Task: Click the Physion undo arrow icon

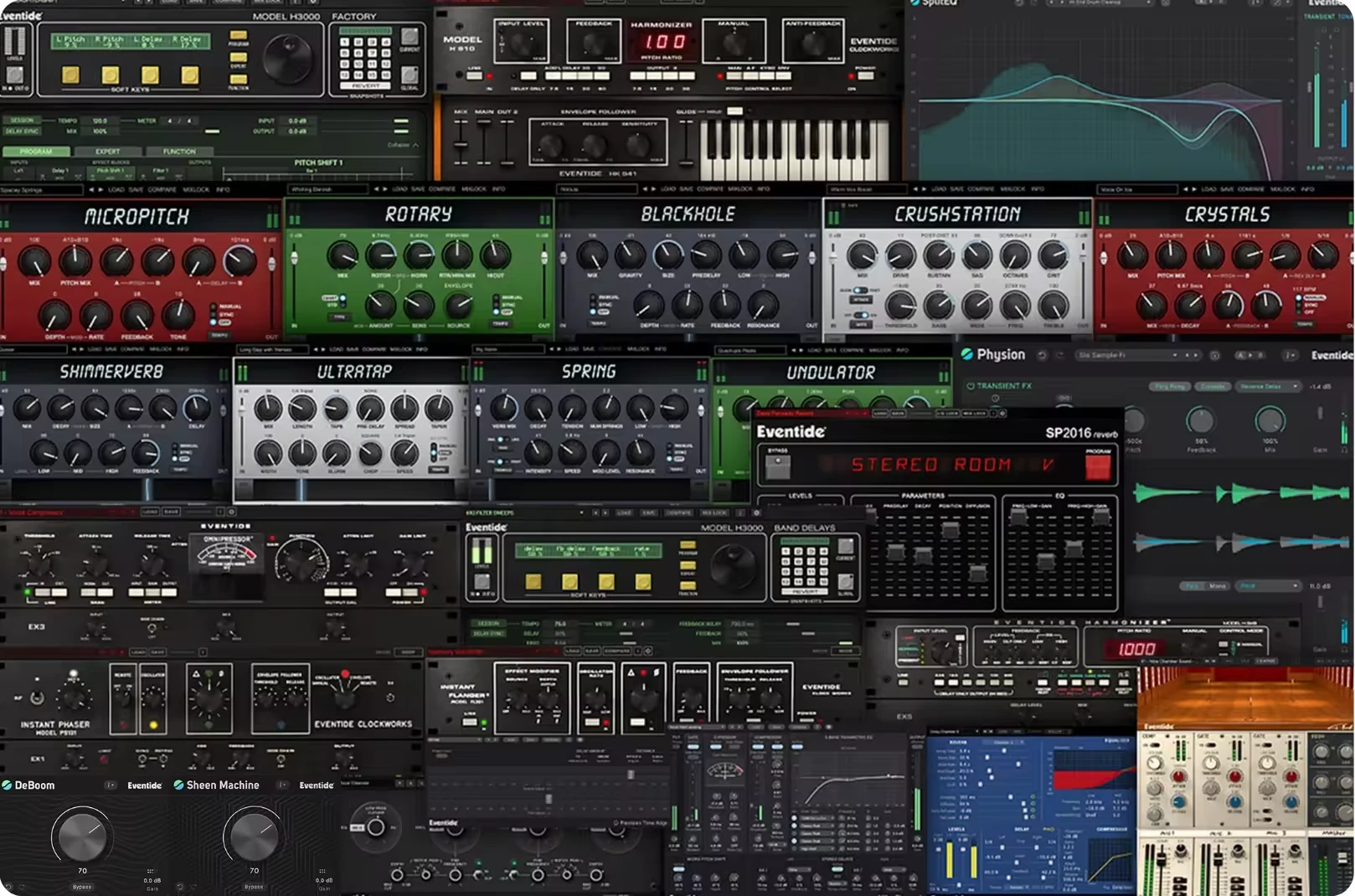Action: point(1043,355)
